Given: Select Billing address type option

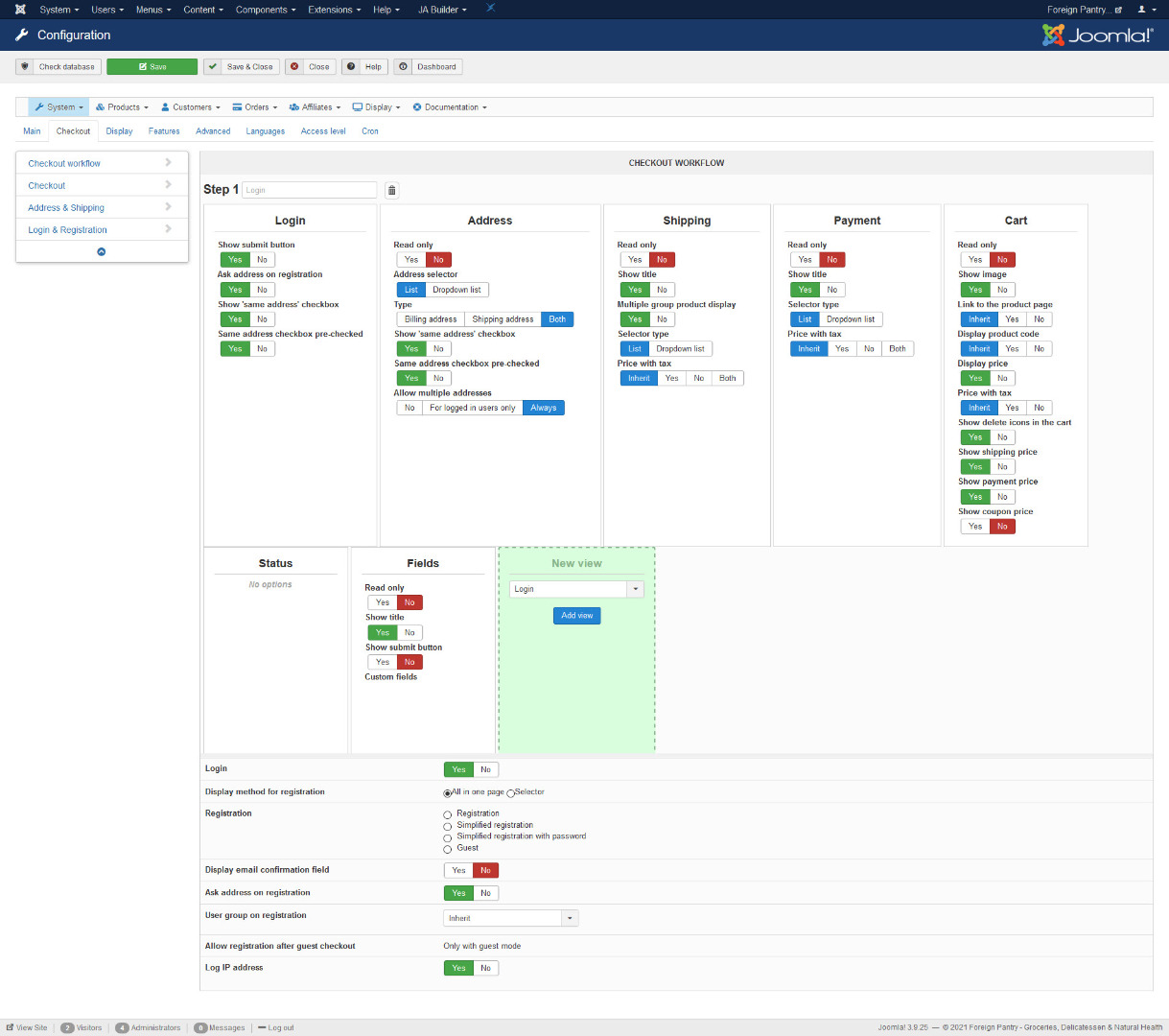Looking at the screenshot, I should click(431, 319).
